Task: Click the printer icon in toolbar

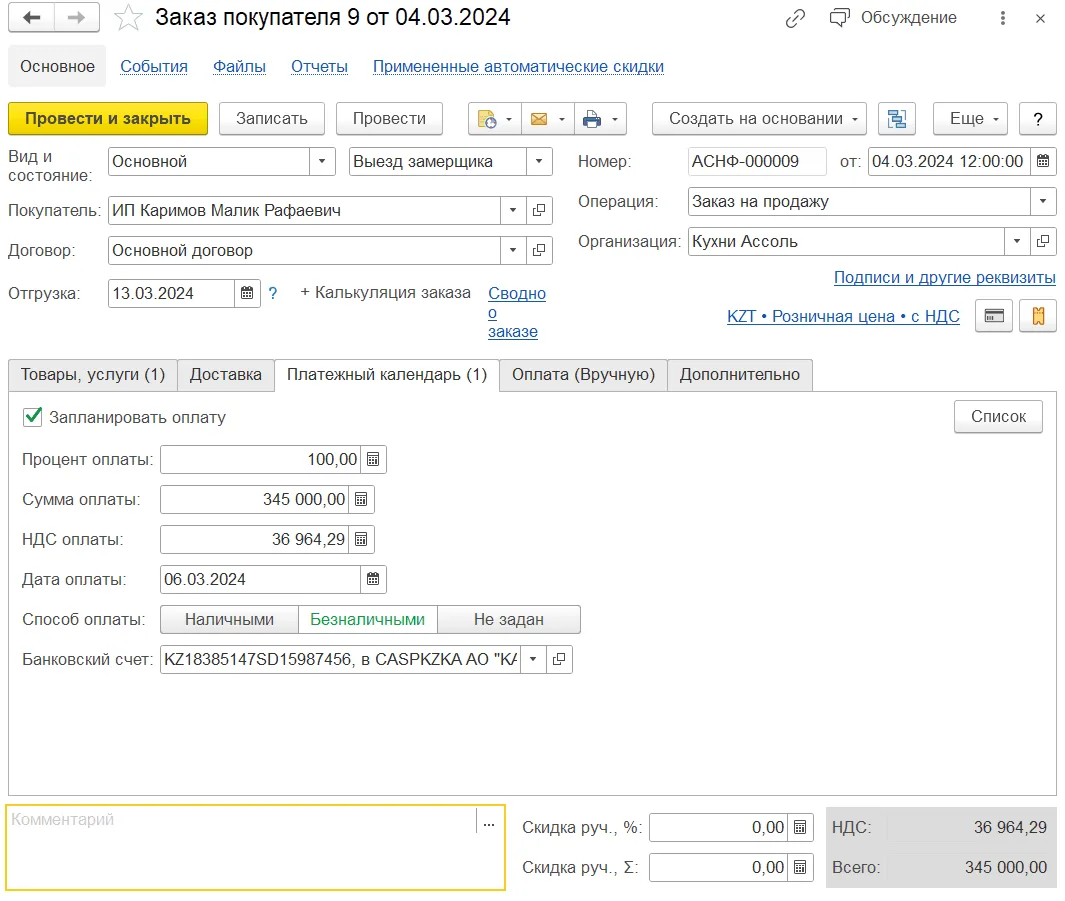Action: coord(592,119)
